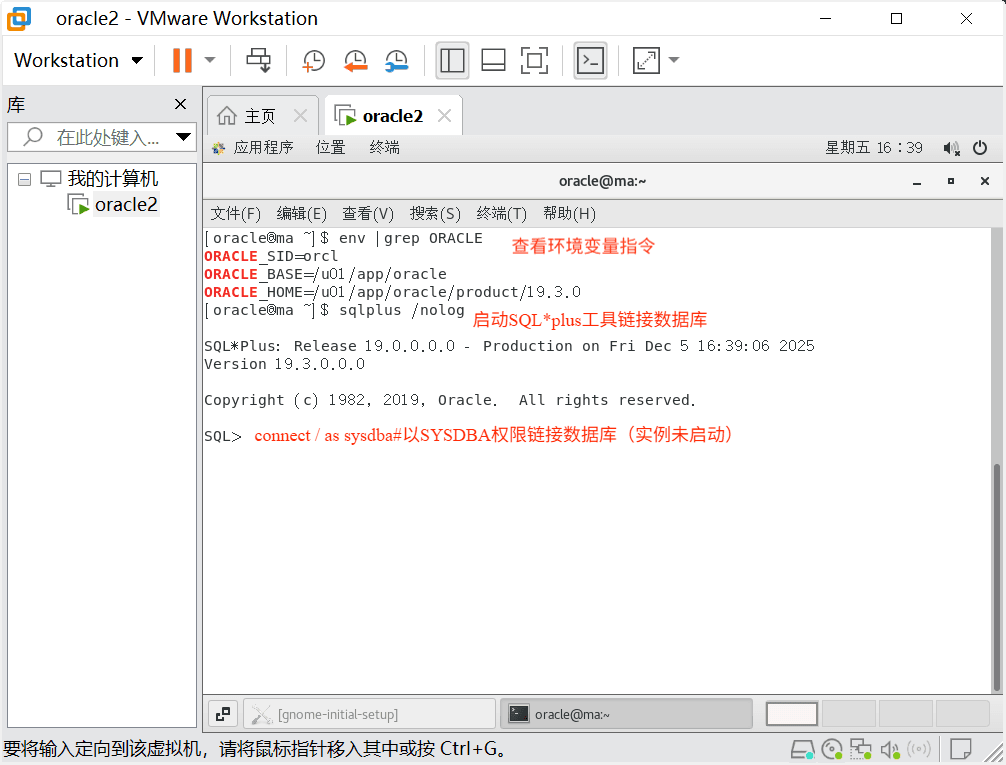Click the sound card status icon
The image size is (1006, 765).
tap(890, 749)
